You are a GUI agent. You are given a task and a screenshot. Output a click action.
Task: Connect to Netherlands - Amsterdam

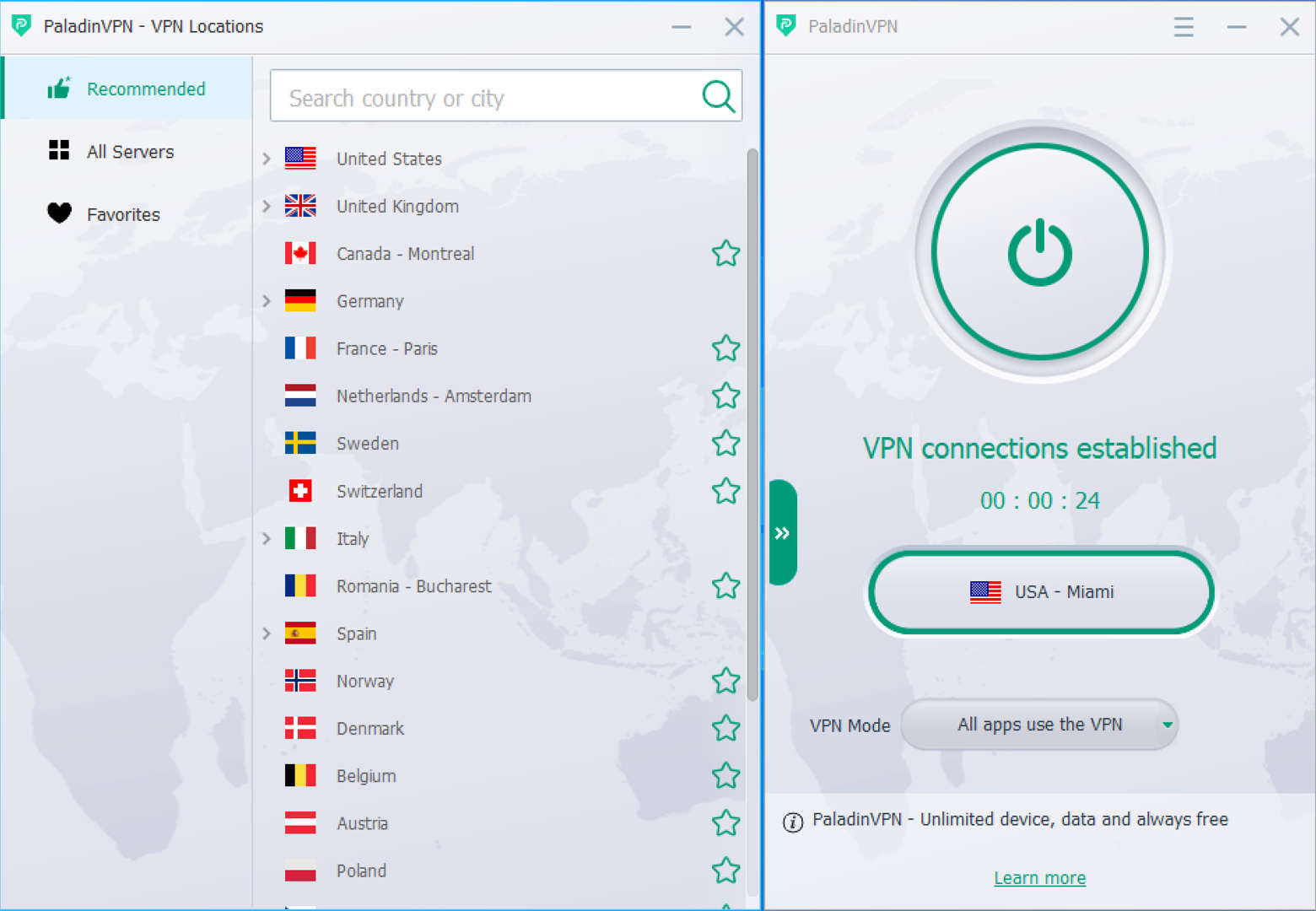(434, 396)
